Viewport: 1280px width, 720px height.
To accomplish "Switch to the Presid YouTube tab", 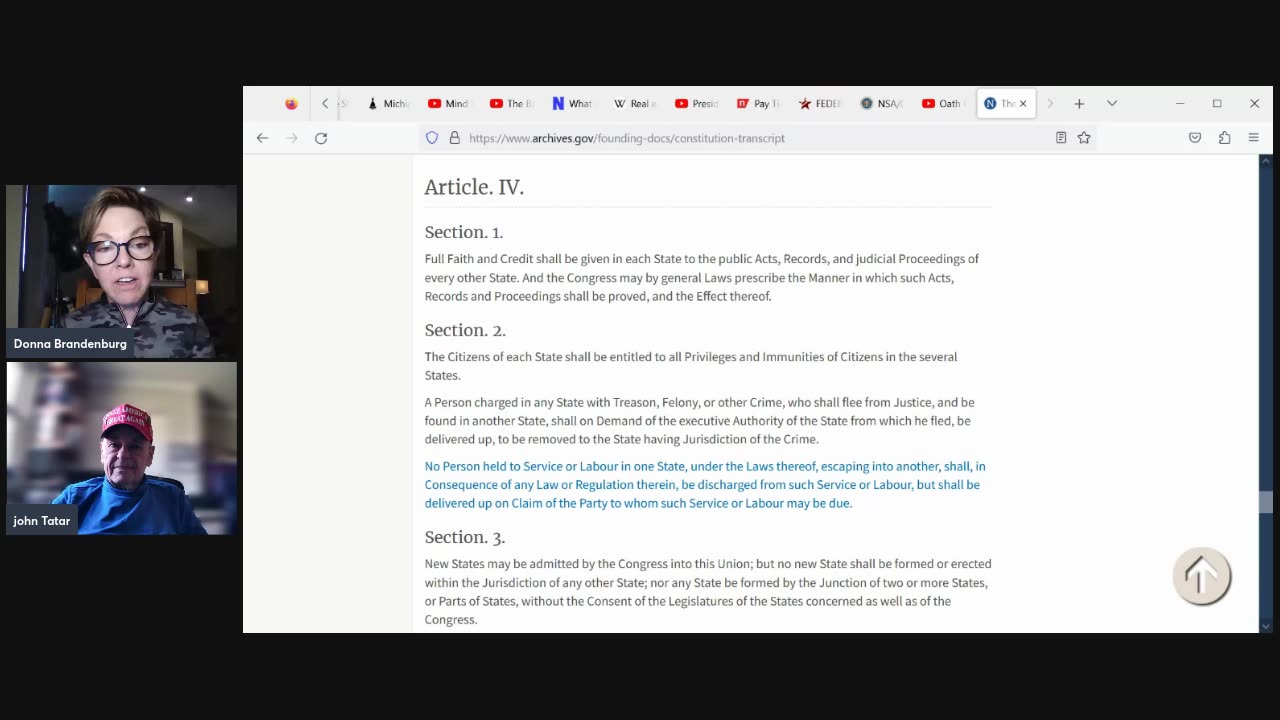I will 696,103.
